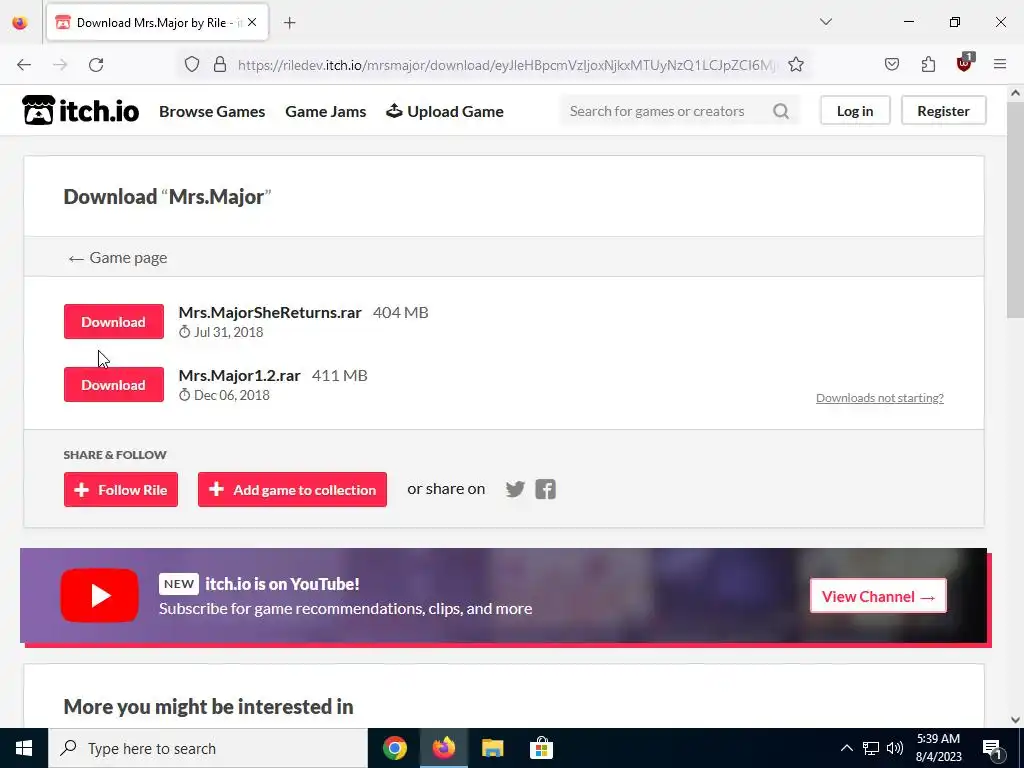Open the Firefox hamburger application menu
Viewport: 1024px width, 768px height.
[1000, 64]
